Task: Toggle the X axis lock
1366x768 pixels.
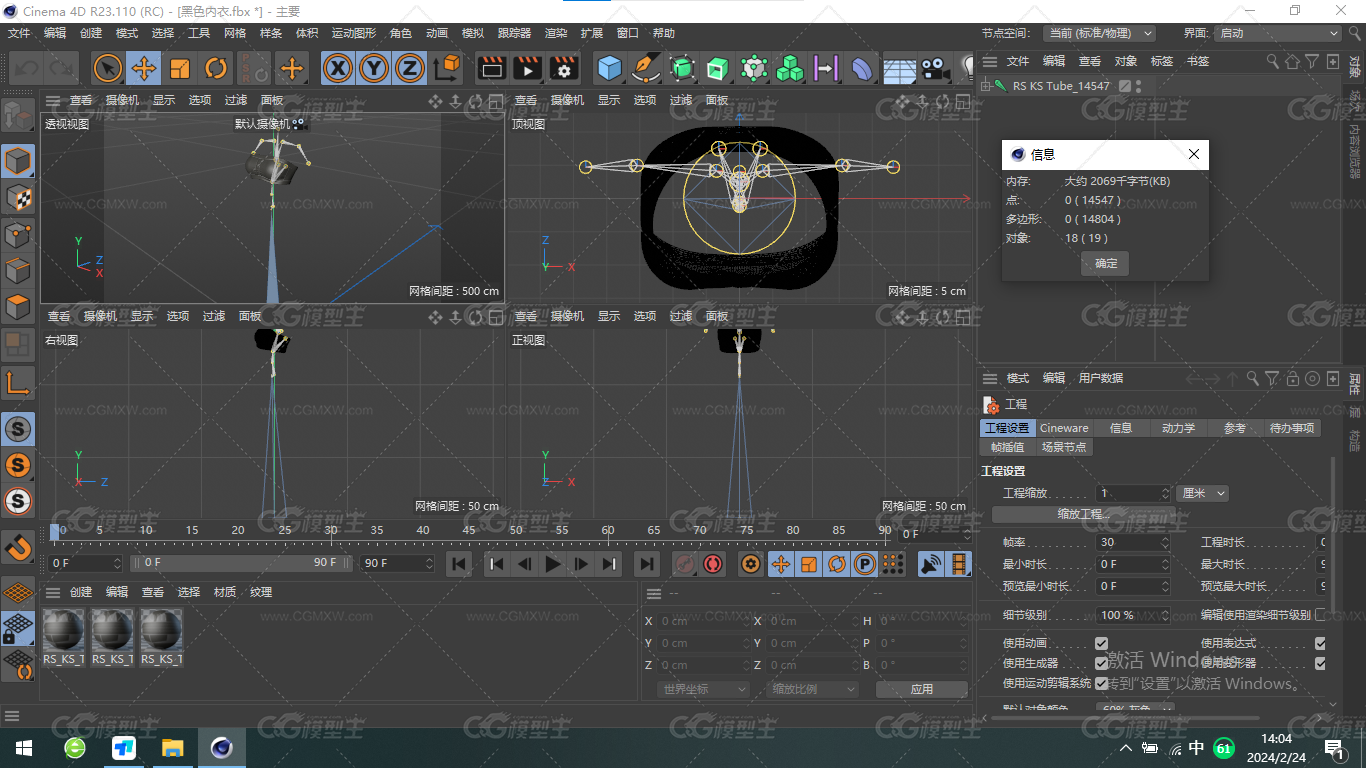Action: tap(339, 68)
